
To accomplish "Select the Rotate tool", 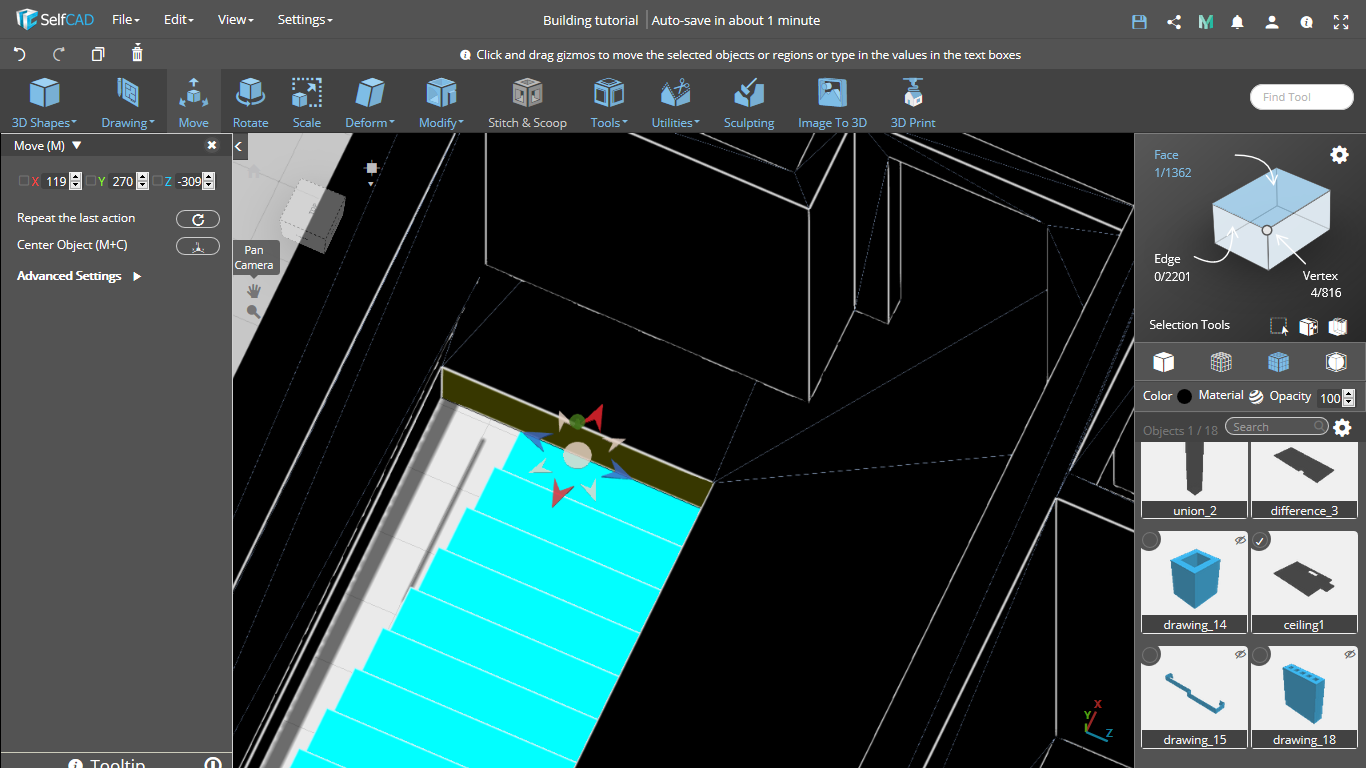I will 250,103.
